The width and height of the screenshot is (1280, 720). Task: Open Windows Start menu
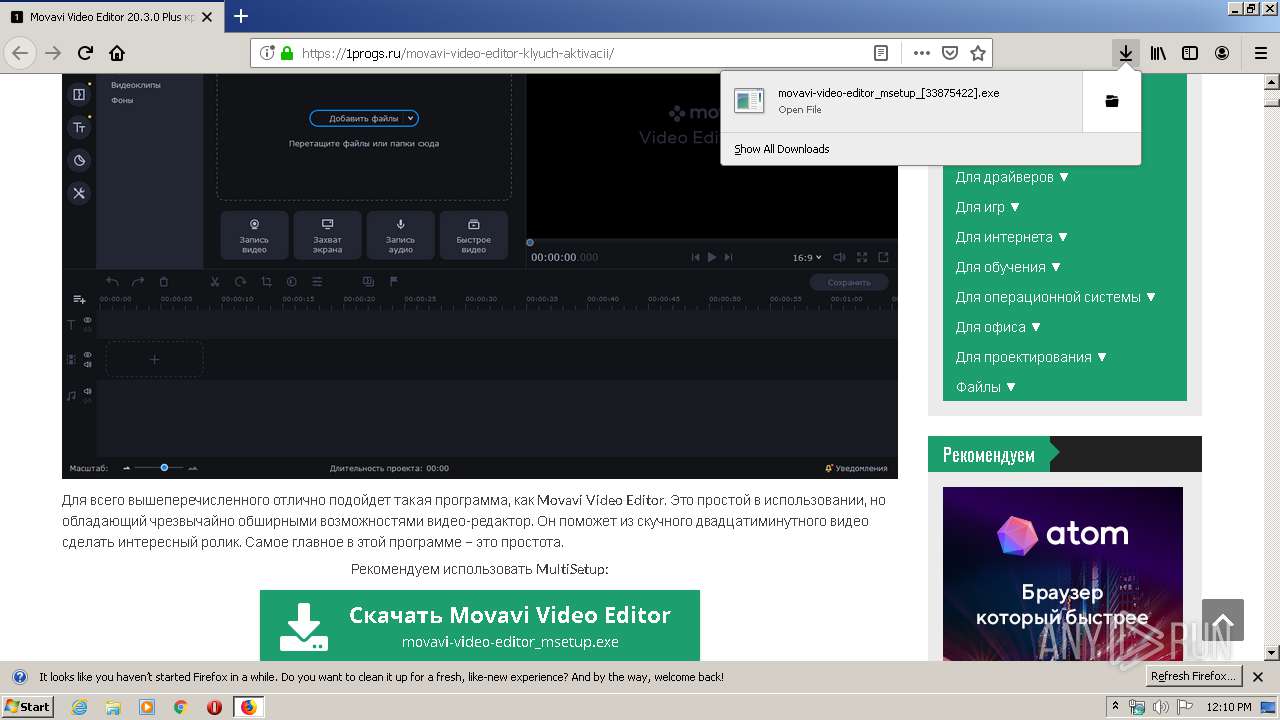27,707
